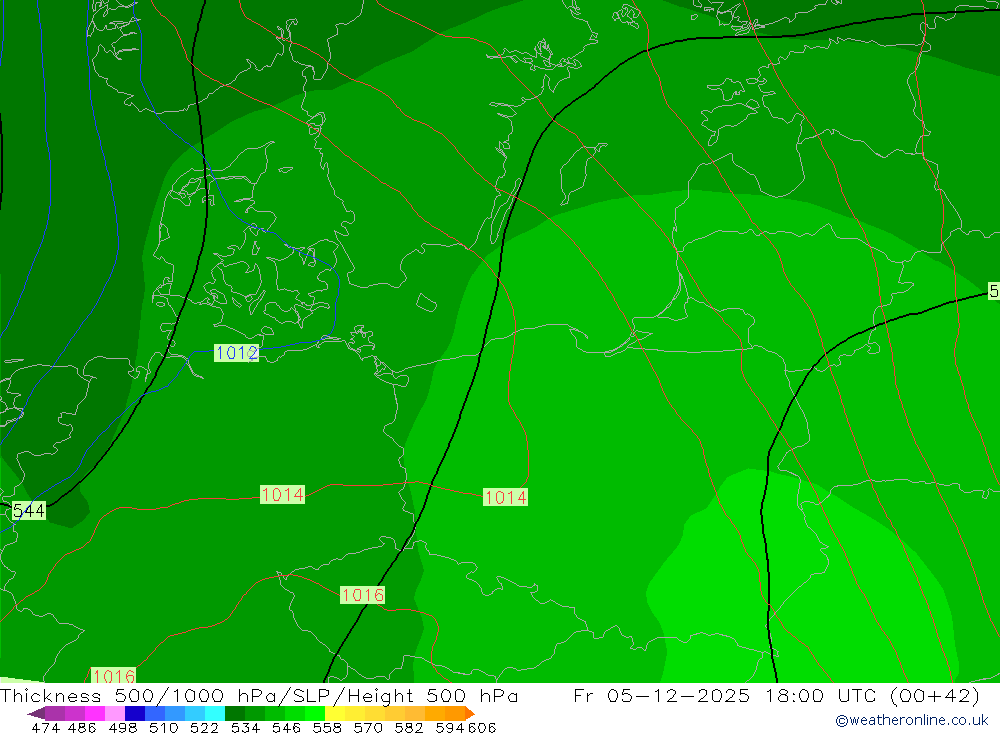This screenshot has height=733, width=1000.
Task: Open the weatheronline.co.uk copyright link
Action: click(x=911, y=720)
